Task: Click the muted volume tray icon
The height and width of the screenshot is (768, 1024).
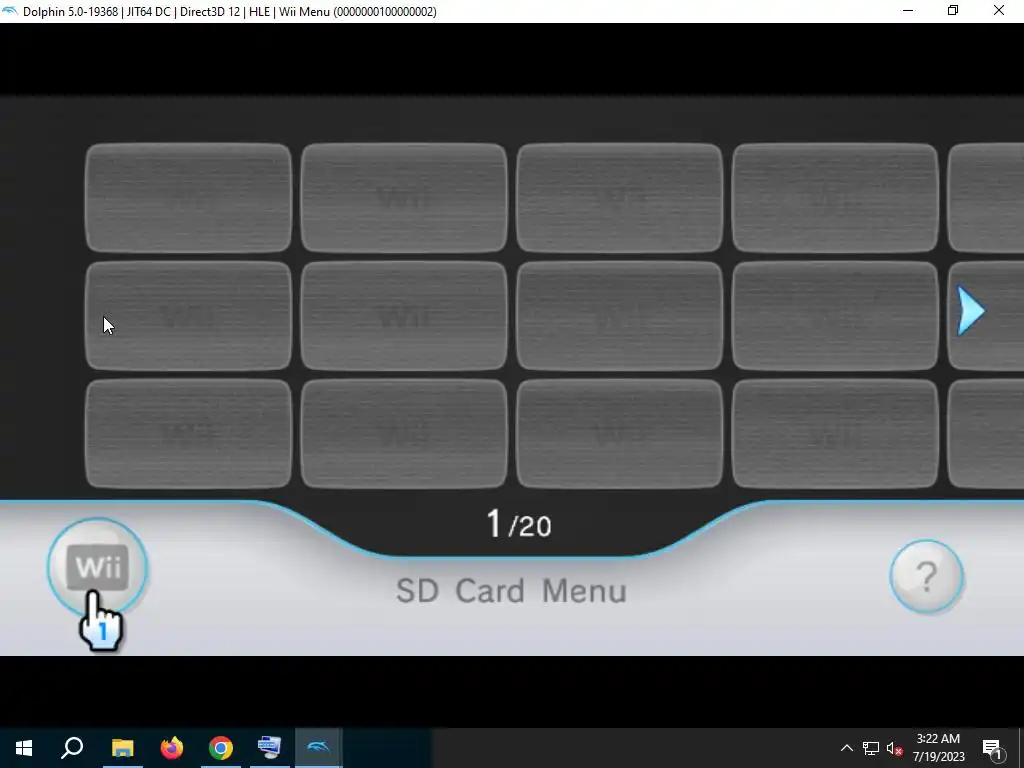Action: [x=895, y=748]
